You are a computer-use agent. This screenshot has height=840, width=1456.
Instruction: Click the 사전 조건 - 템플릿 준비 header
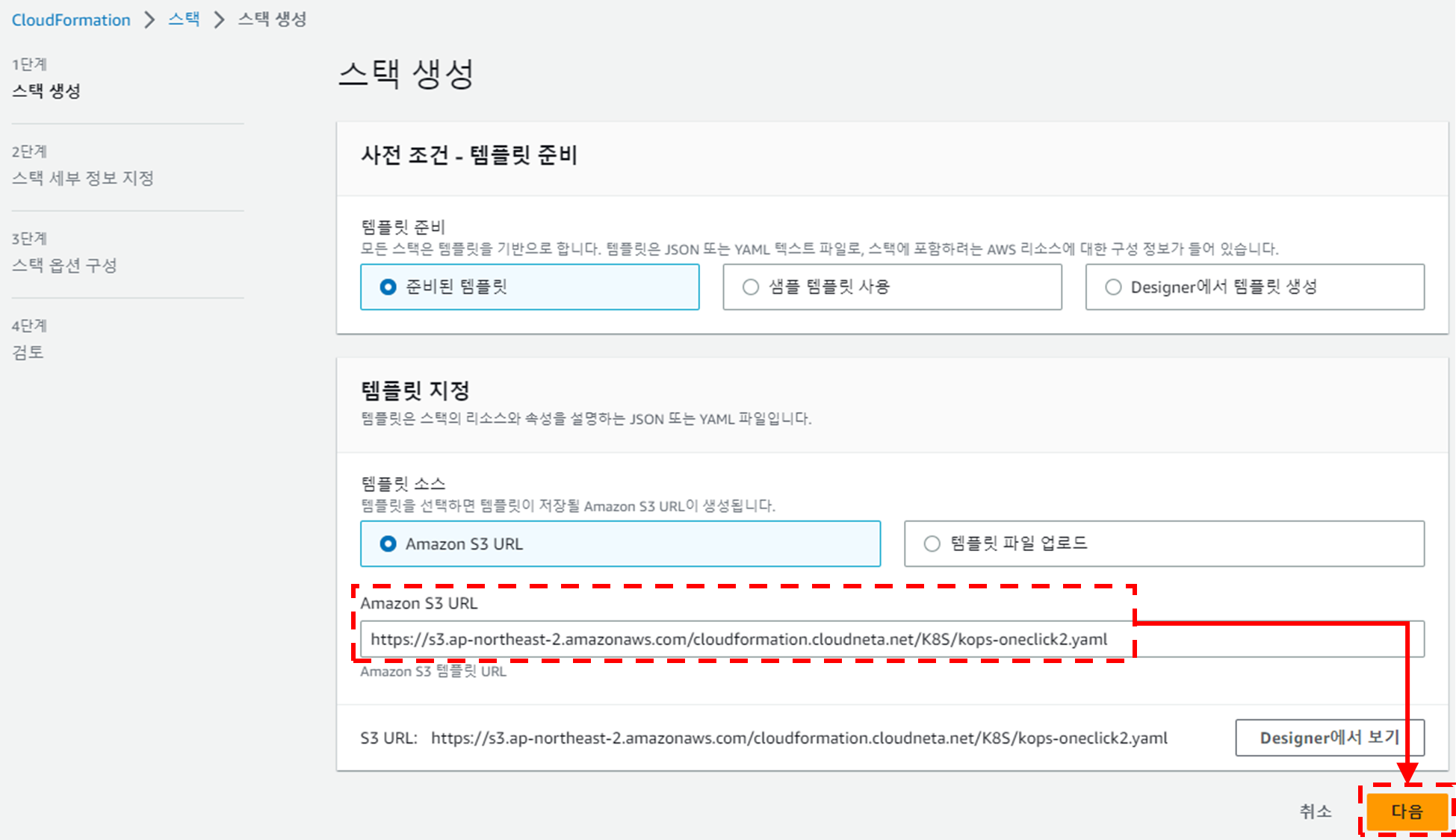tap(469, 155)
